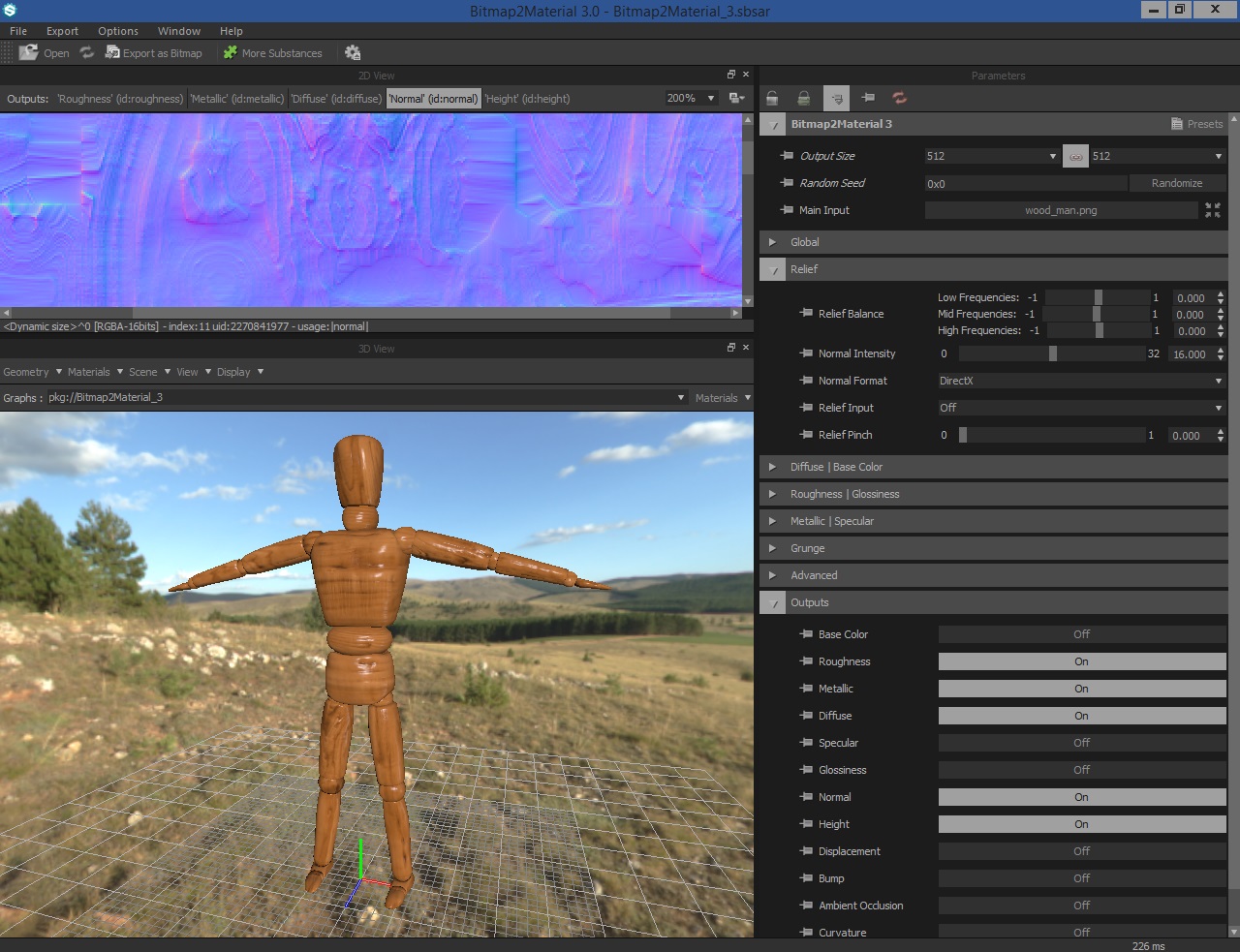Viewport: 1240px width, 952px height.
Task: Click the Export as Bitmap icon
Action: (112, 52)
